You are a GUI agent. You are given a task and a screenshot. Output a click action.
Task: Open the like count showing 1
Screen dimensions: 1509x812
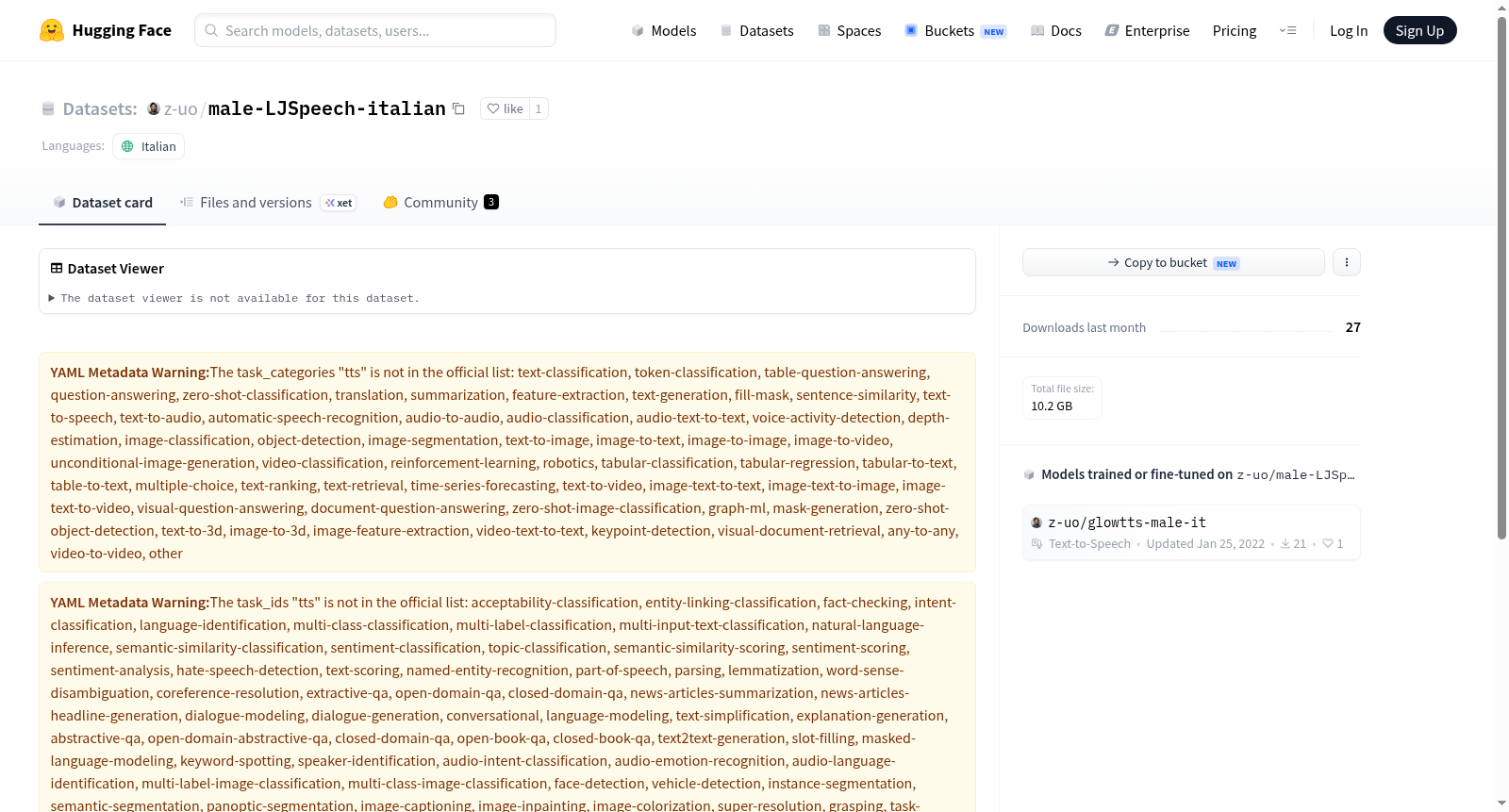point(539,108)
